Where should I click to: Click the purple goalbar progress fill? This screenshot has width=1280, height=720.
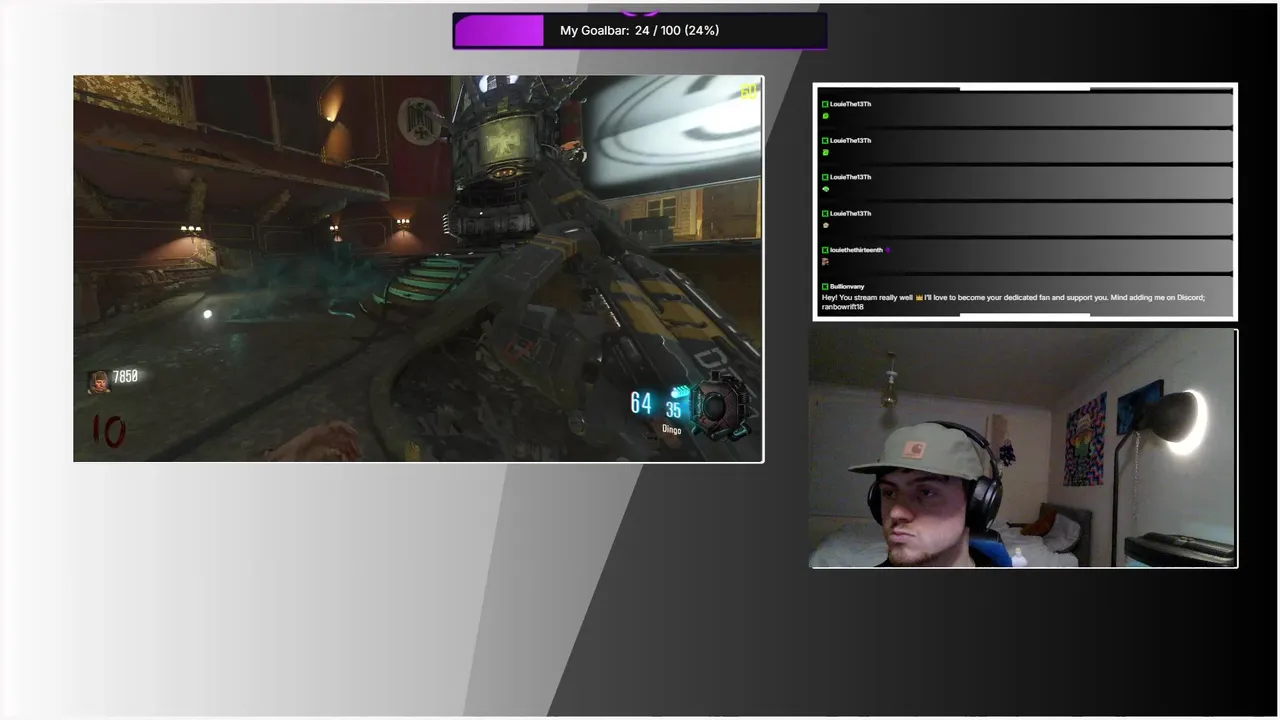(x=499, y=31)
